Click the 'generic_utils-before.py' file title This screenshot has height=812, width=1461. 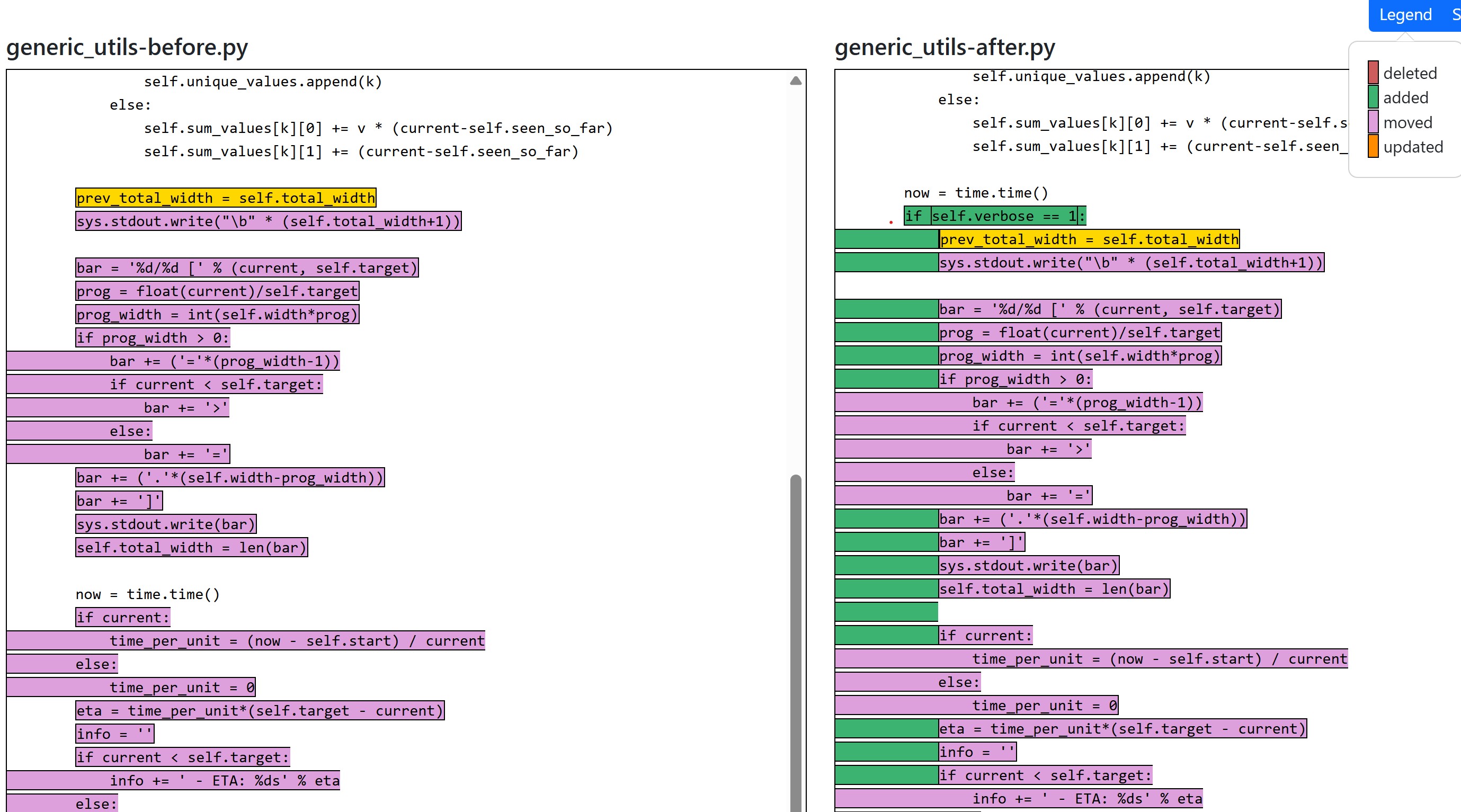tap(127, 47)
